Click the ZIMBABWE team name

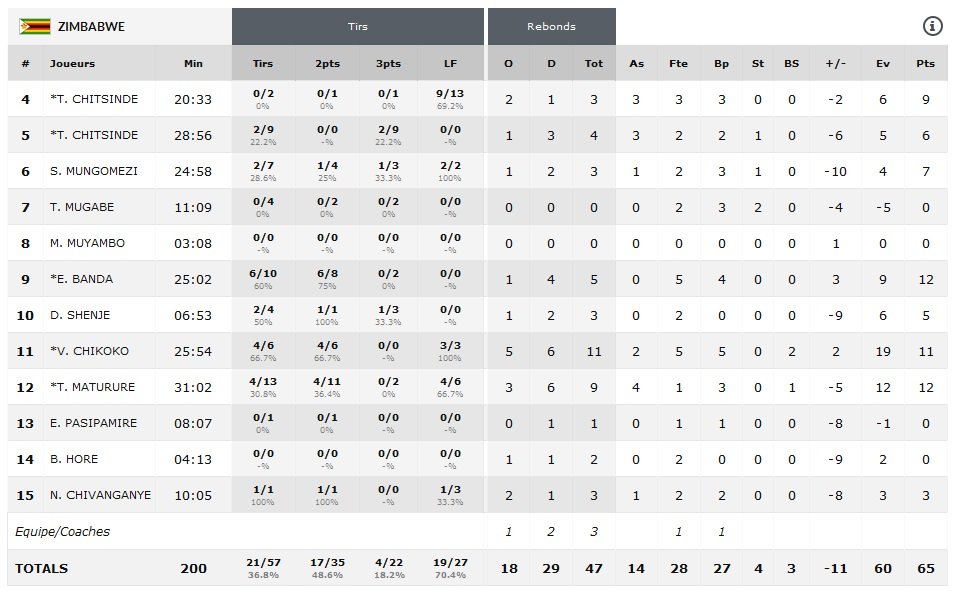pyautogui.click(x=91, y=26)
